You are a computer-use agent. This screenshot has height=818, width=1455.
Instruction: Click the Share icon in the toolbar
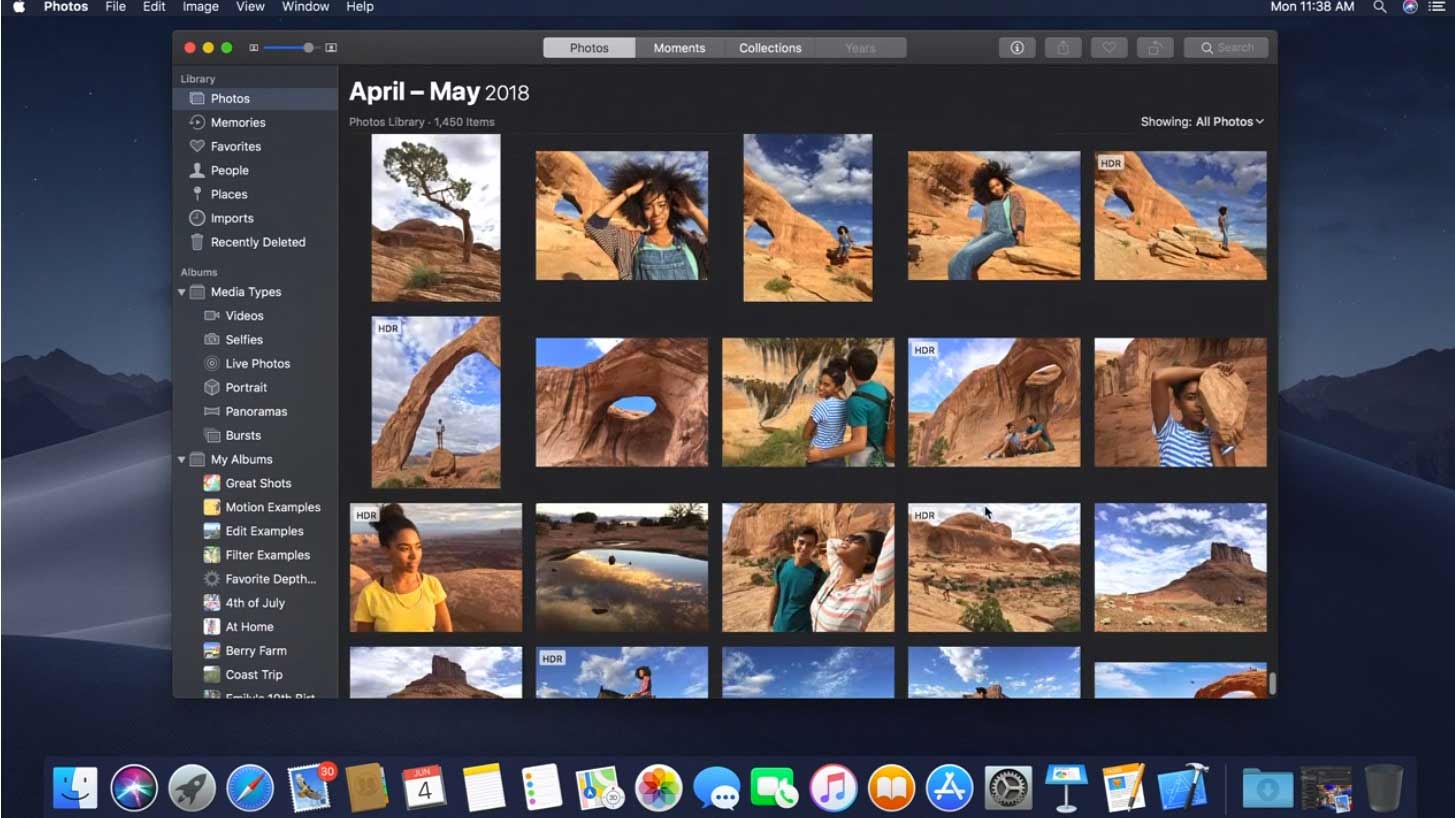coord(1062,47)
